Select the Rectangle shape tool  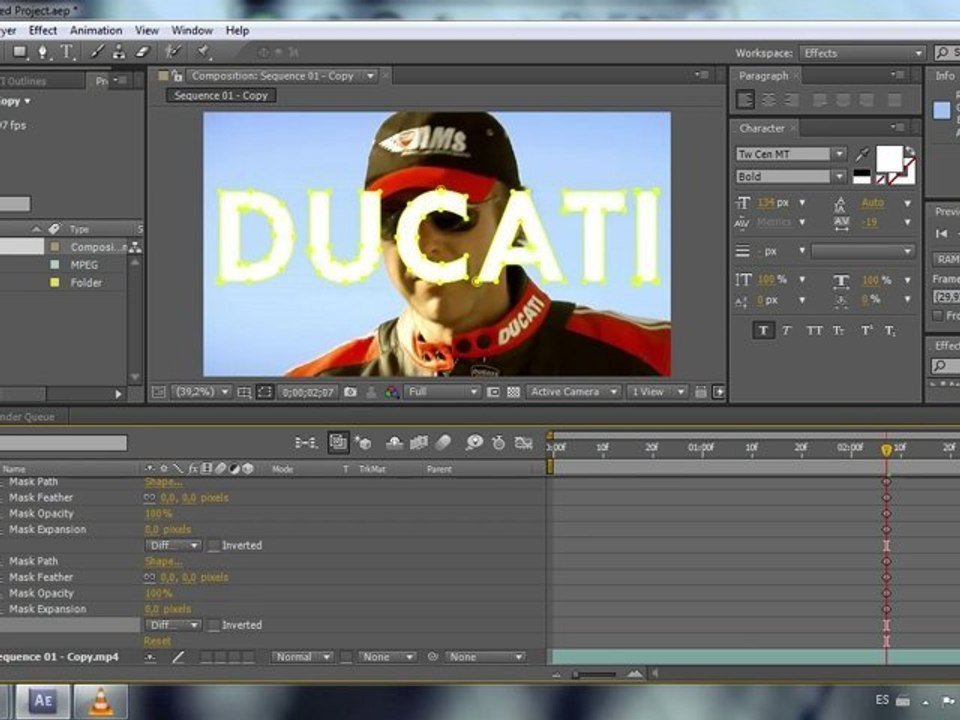tap(20, 52)
